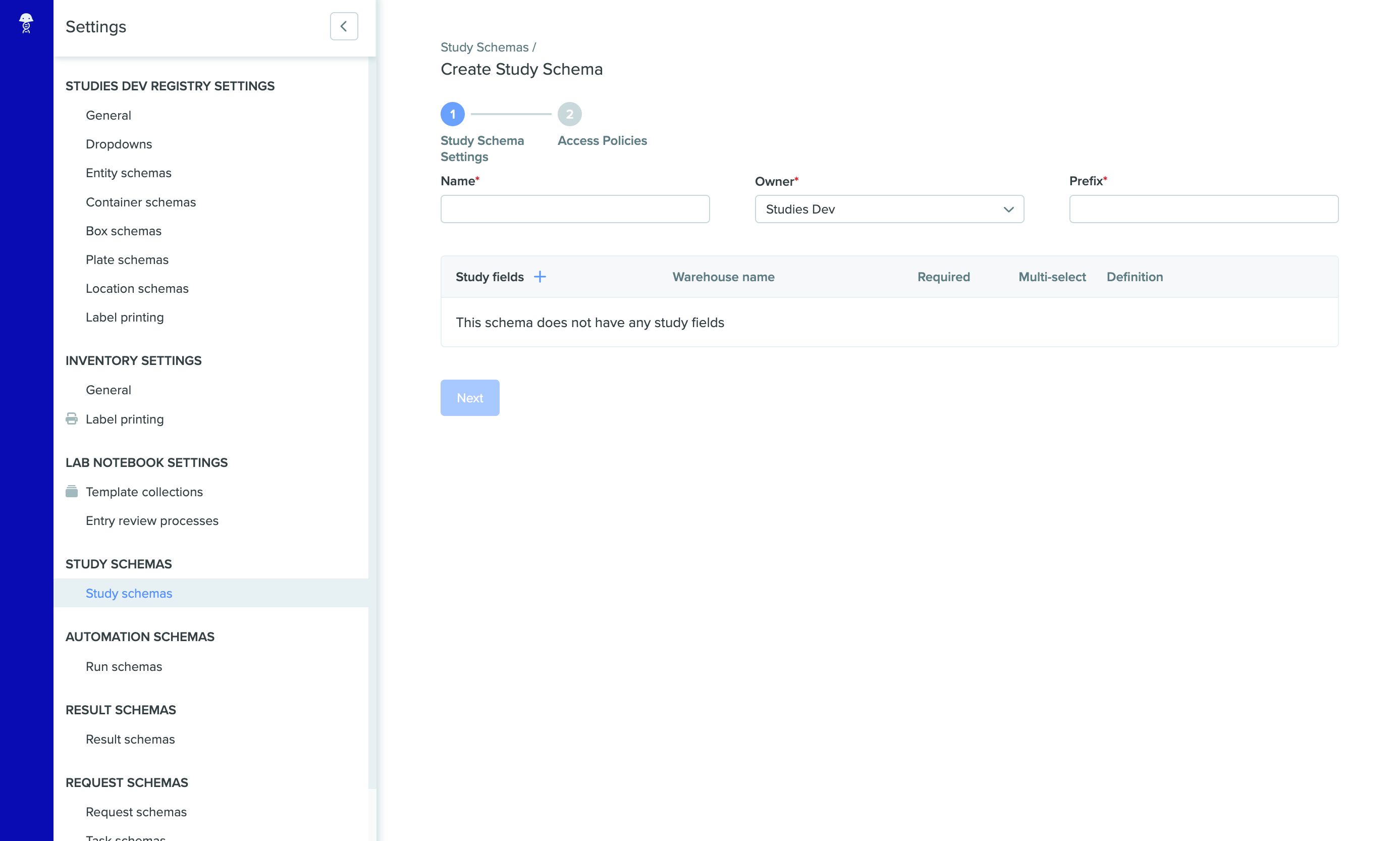Select step 1 Study Schema Settings circle
This screenshot has height=841, width=1400.
click(x=452, y=114)
